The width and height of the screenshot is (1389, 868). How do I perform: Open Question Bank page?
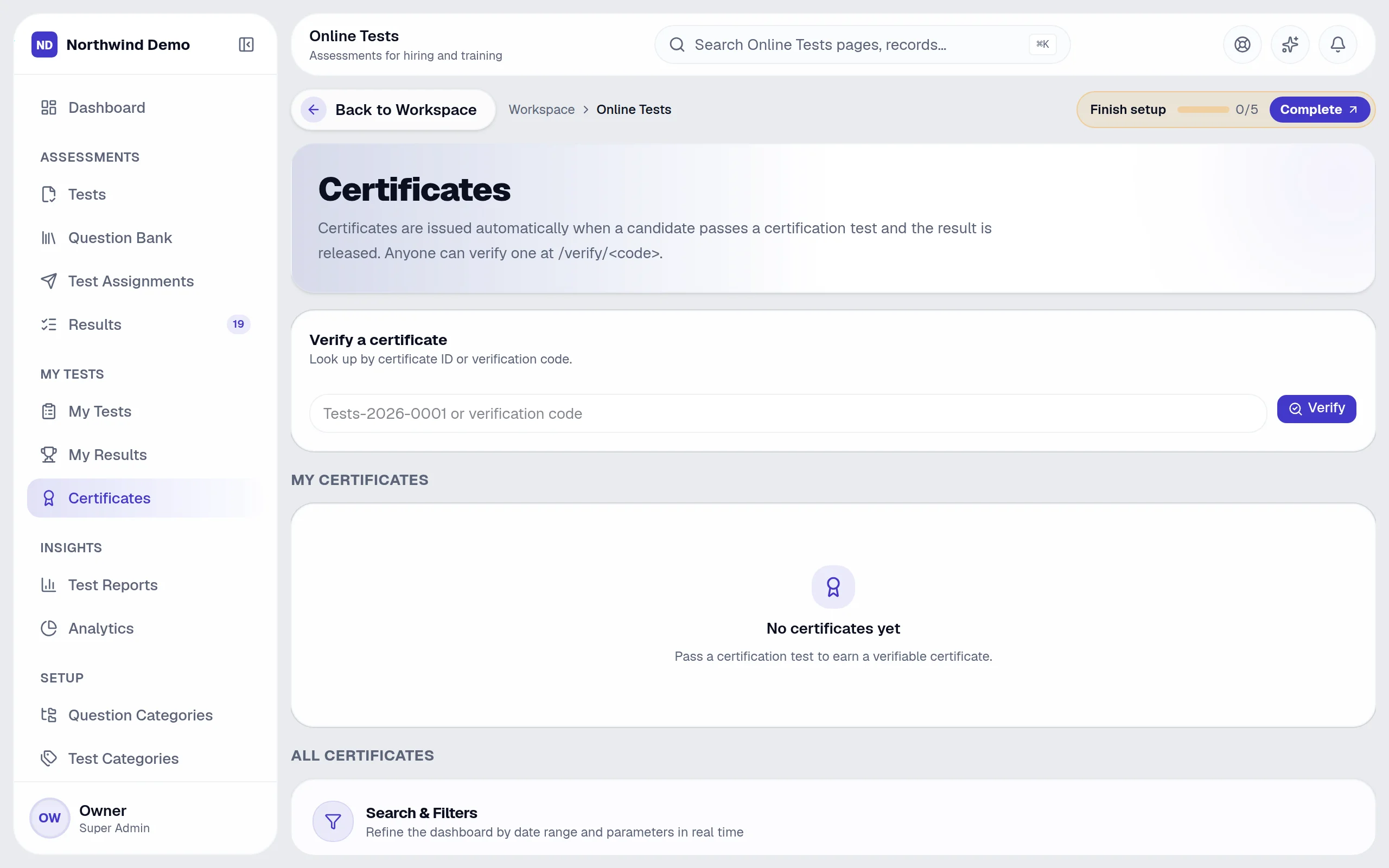[145, 238]
